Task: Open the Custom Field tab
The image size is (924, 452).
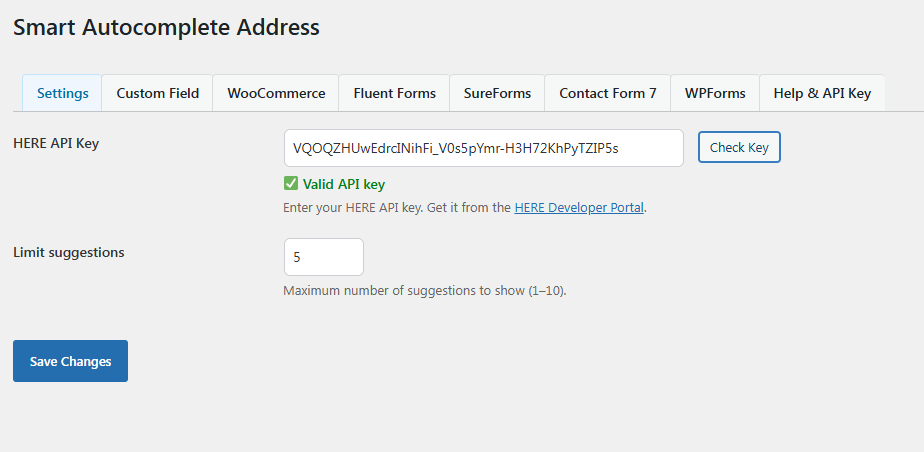Action: point(157,93)
